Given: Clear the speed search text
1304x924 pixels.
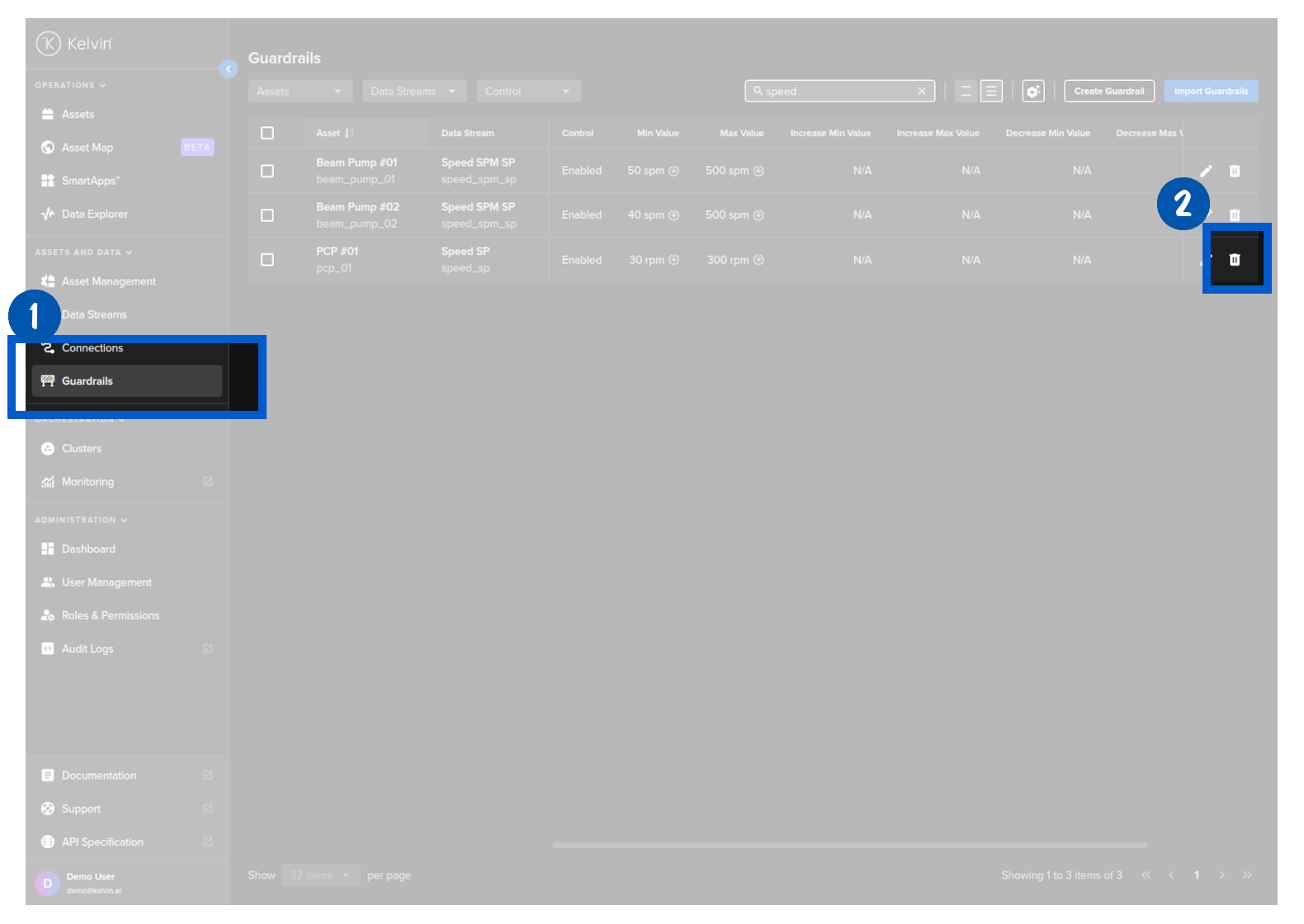Looking at the screenshot, I should tap(921, 92).
